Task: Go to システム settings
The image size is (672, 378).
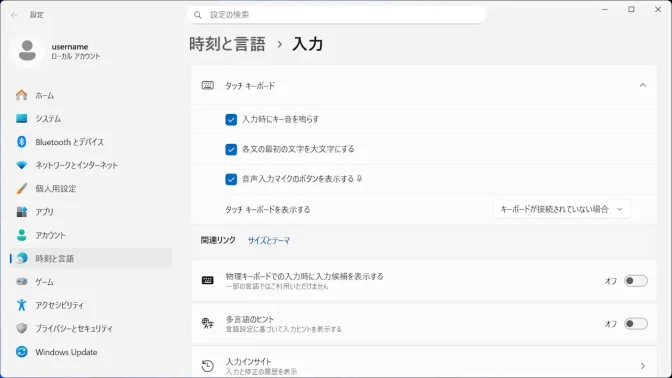Action: click(91, 118)
